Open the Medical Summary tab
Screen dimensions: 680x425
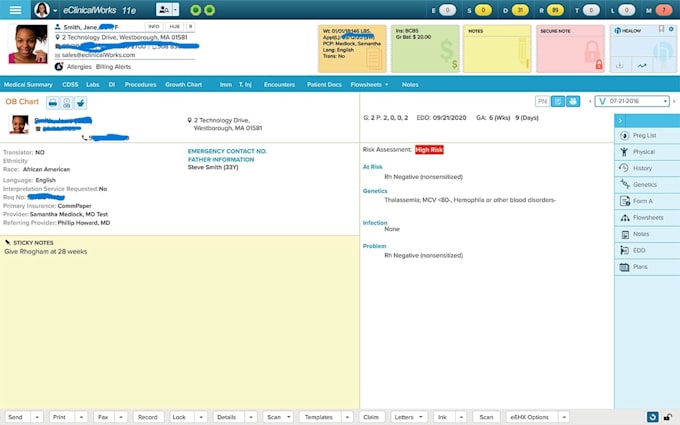tap(28, 85)
